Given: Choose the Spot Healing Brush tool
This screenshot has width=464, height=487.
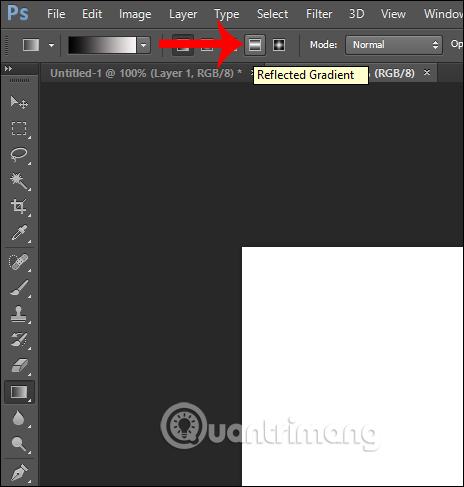Looking at the screenshot, I should [x=19, y=262].
